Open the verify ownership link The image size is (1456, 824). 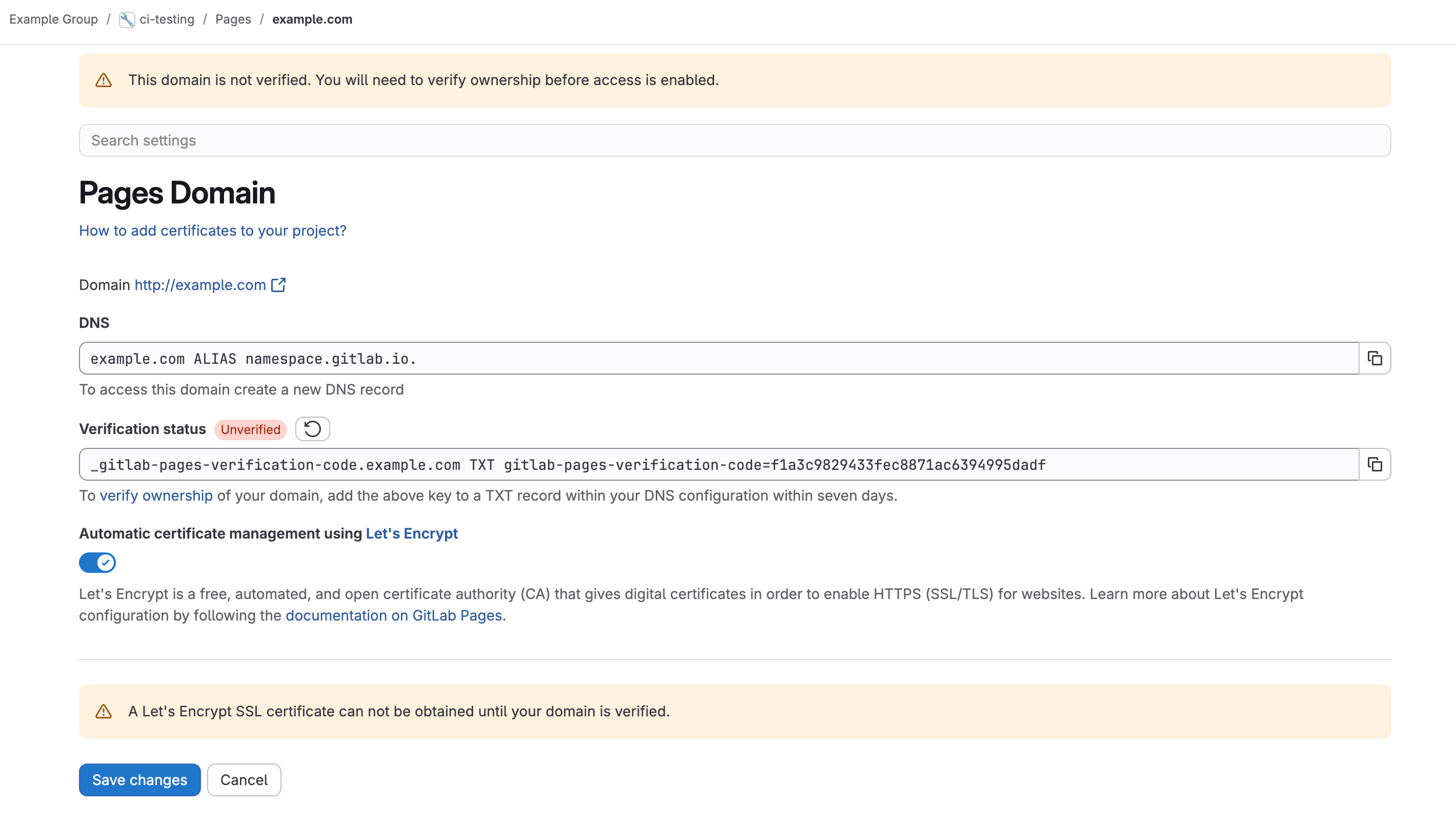(x=156, y=496)
